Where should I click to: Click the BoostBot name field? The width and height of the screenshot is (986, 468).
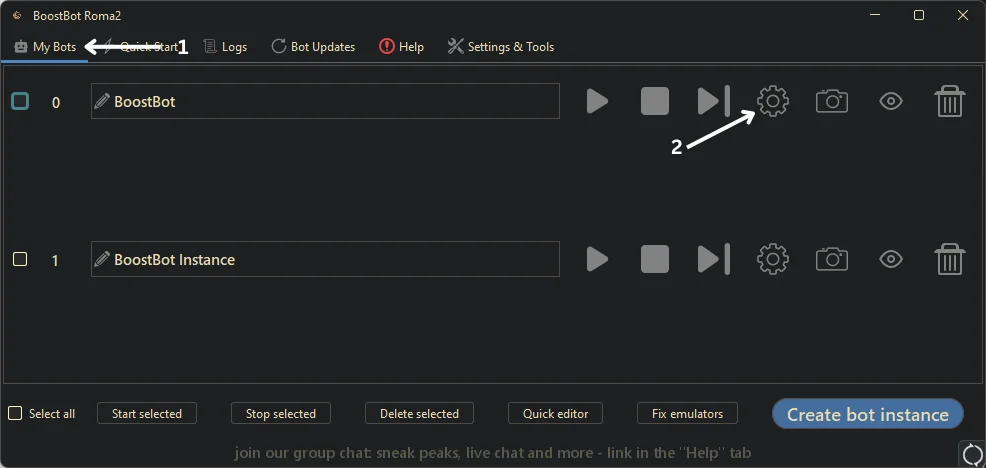325,101
